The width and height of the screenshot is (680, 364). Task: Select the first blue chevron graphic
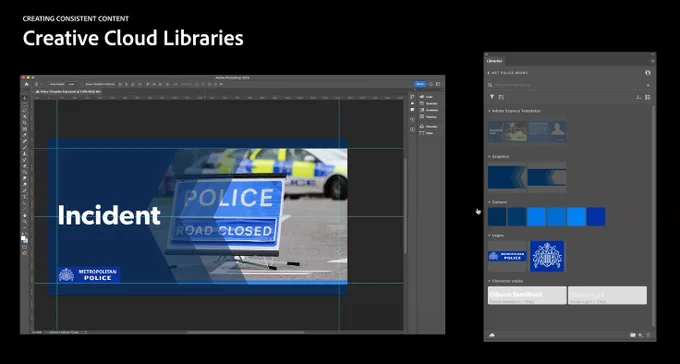tap(507, 177)
